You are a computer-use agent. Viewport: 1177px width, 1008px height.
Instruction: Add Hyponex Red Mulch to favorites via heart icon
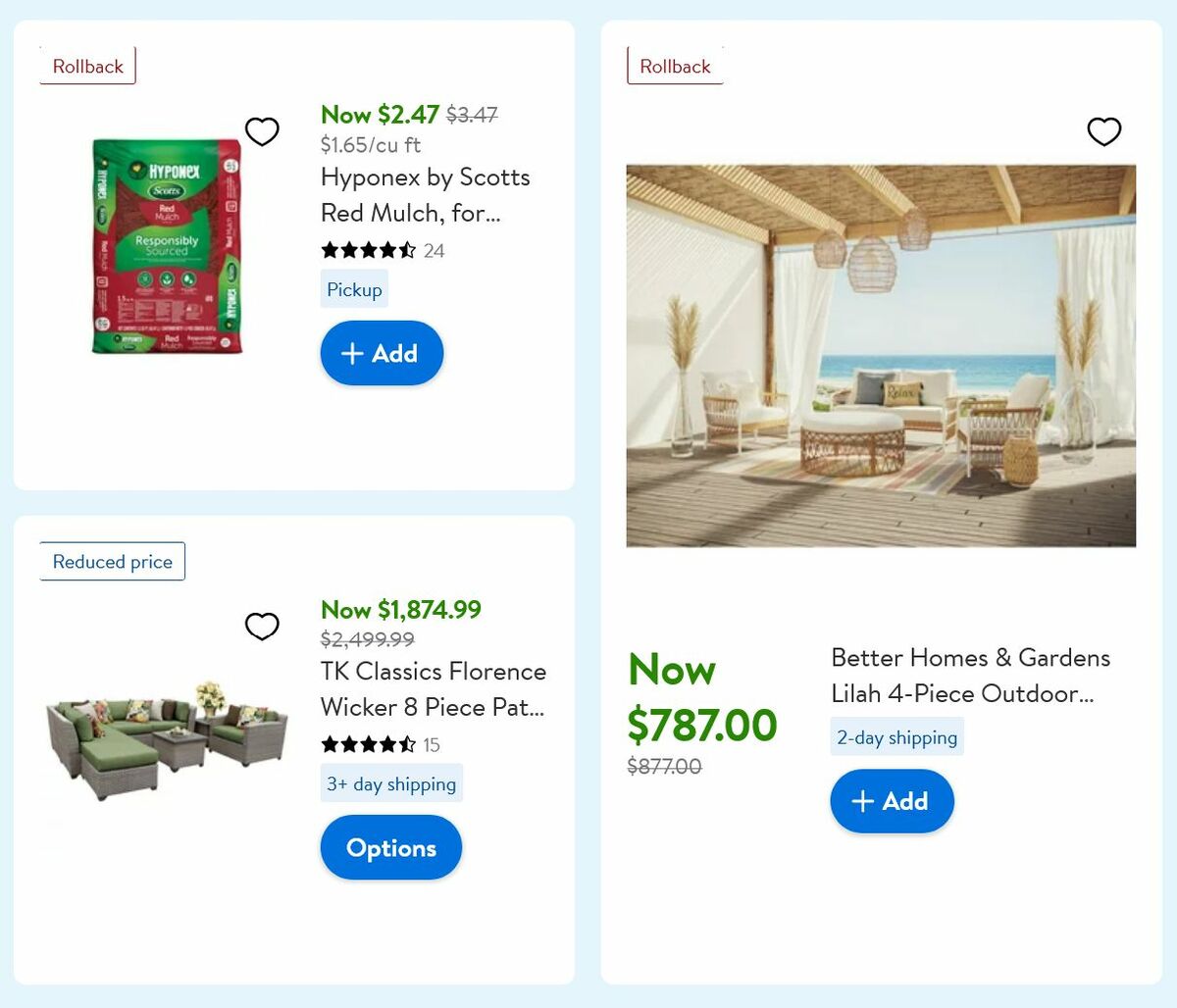262,130
